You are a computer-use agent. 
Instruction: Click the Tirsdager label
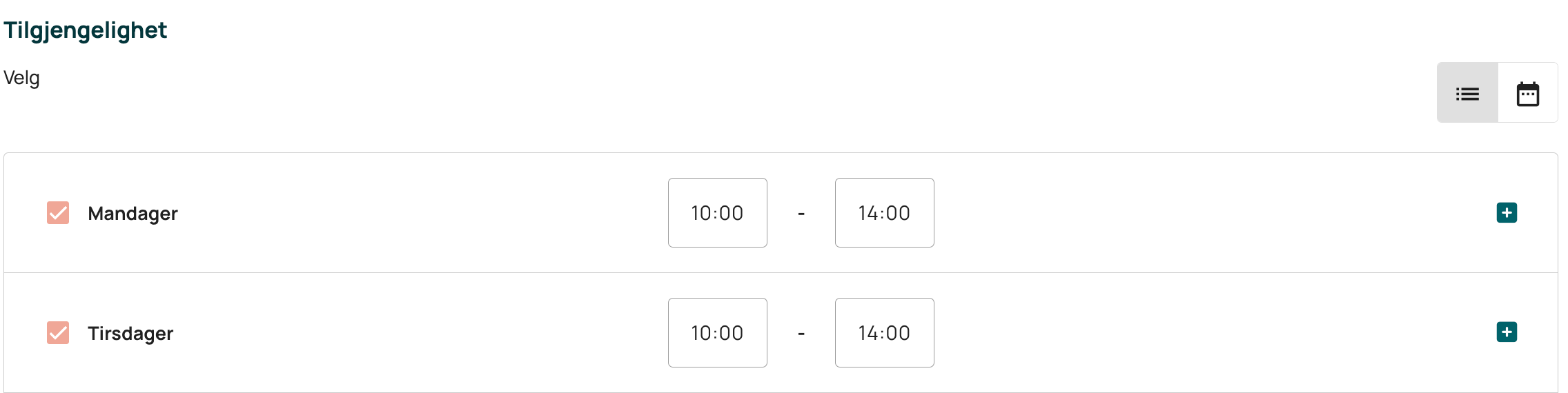coord(130,333)
